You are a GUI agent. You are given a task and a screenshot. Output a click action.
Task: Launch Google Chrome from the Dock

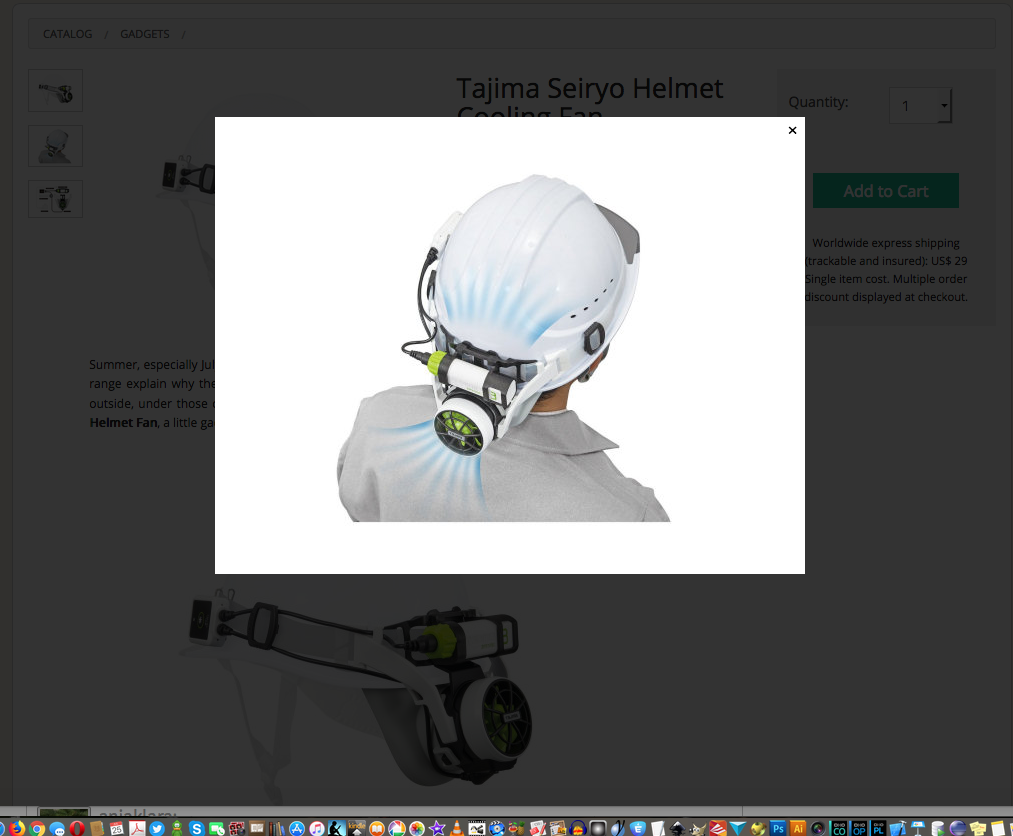point(37,828)
